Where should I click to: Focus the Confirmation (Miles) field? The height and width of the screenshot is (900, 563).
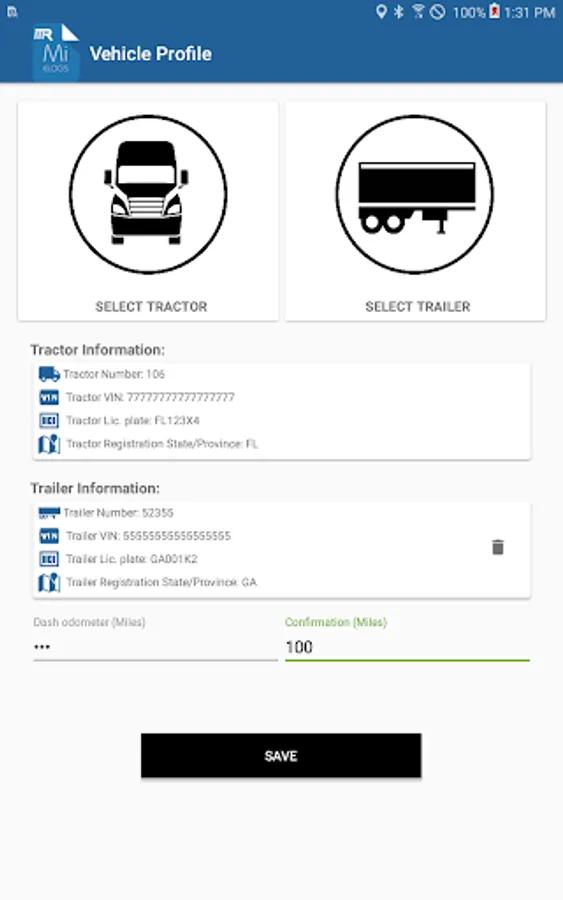(x=407, y=647)
